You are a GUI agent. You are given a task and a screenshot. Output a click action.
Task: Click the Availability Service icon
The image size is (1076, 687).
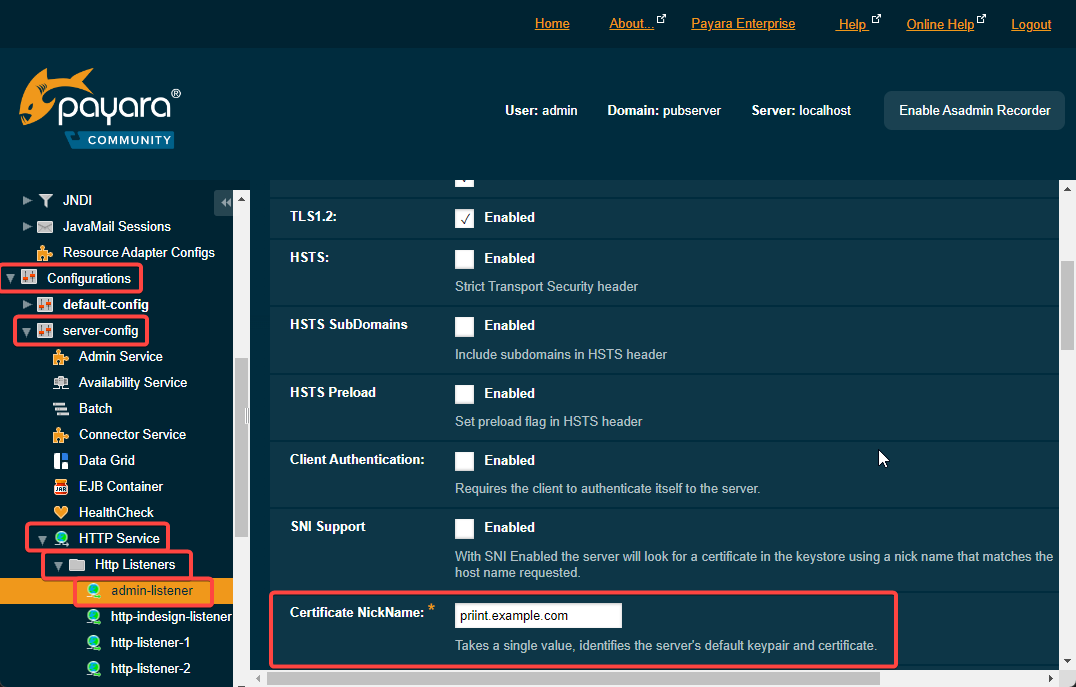coord(61,383)
